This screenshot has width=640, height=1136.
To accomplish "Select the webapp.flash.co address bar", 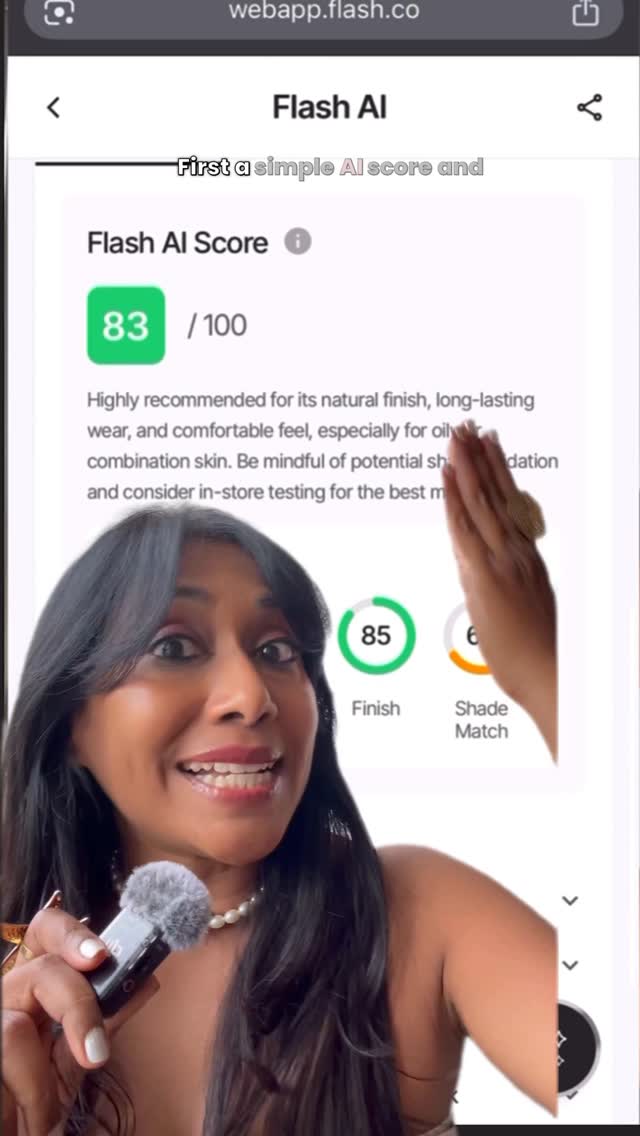I will [323, 13].
